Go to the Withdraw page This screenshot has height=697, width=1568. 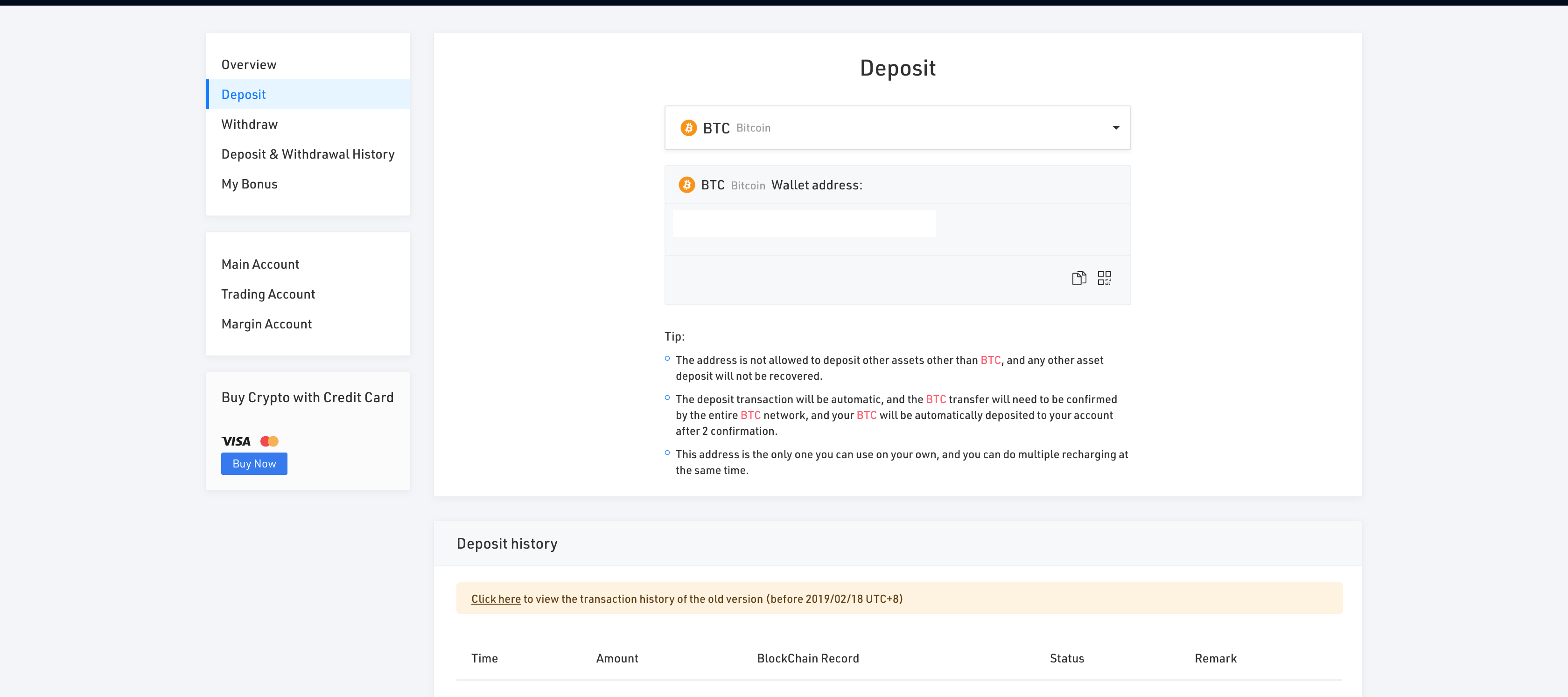click(250, 124)
